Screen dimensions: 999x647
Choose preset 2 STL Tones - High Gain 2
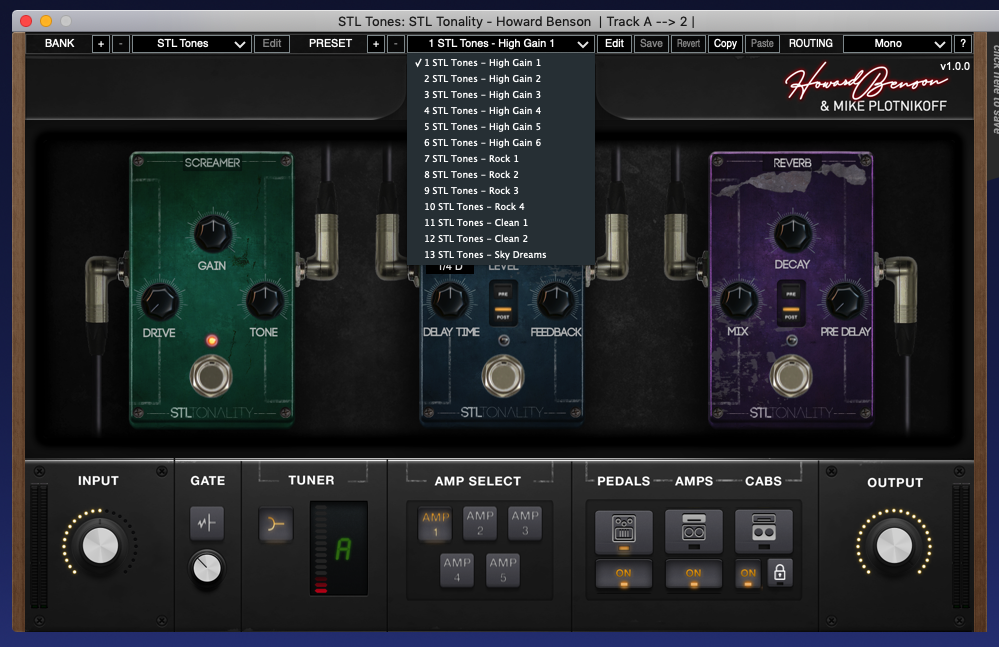501,78
